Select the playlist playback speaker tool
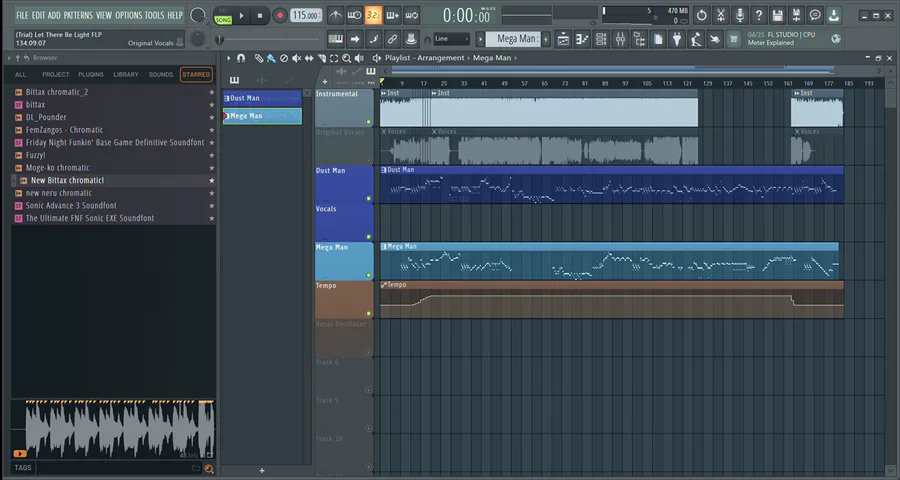Viewport: 900px width, 480px height. click(359, 58)
